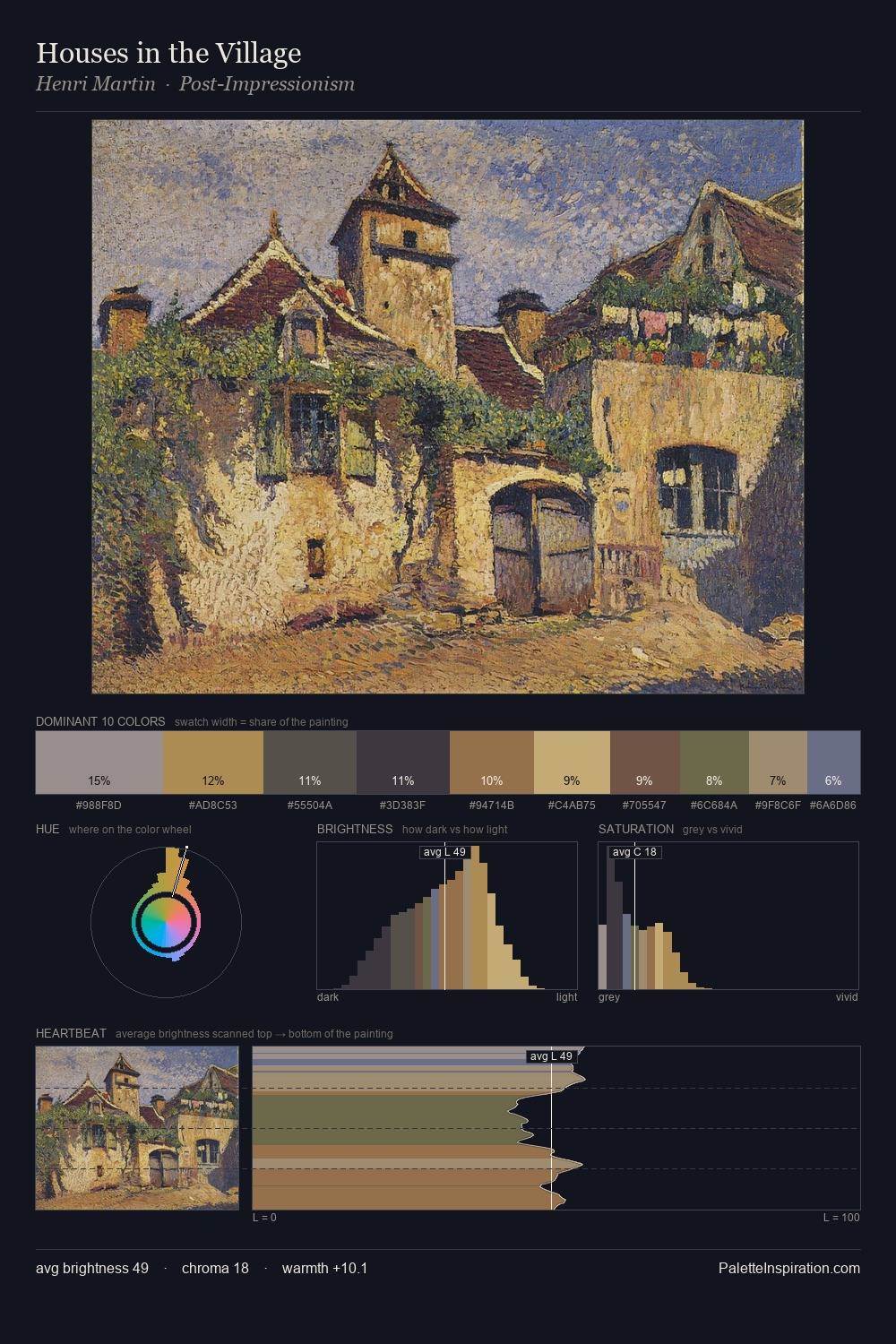896x1344 pixels.
Task: Click the Heartbeat painting thumbnail
Action: [137, 1128]
